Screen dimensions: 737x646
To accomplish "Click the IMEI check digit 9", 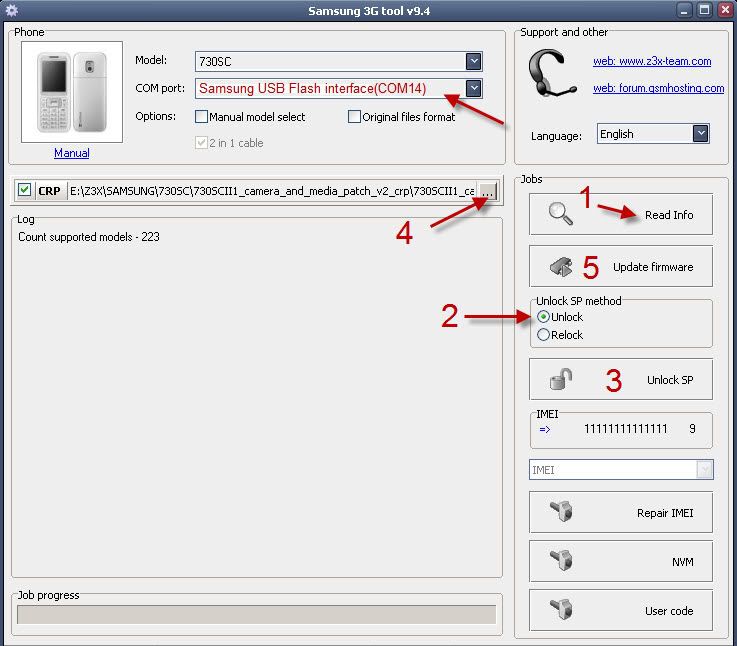I will tap(692, 429).
